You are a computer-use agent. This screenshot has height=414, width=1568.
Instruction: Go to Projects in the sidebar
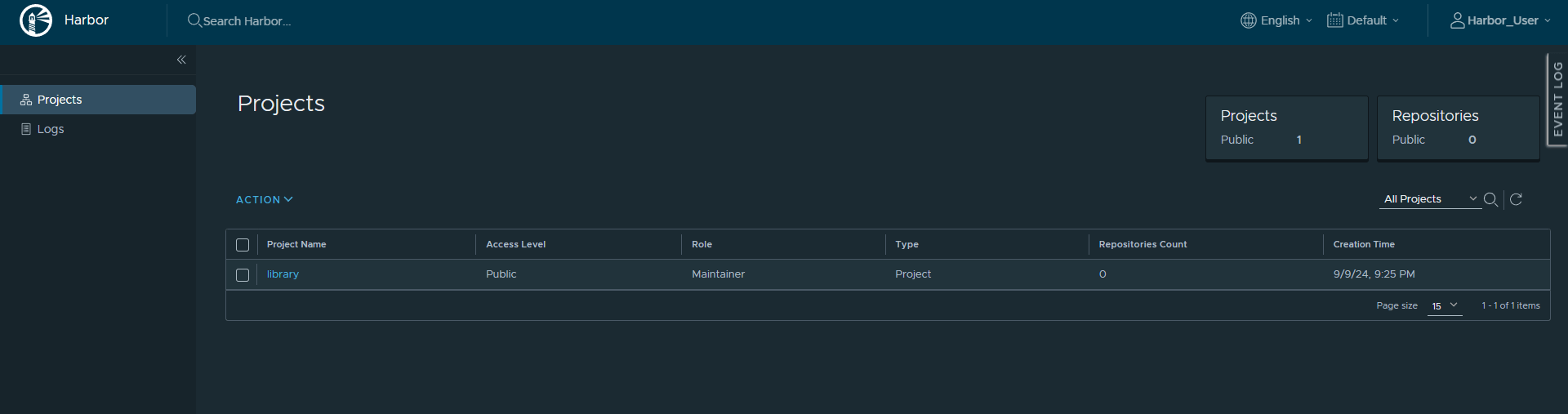pos(98,100)
